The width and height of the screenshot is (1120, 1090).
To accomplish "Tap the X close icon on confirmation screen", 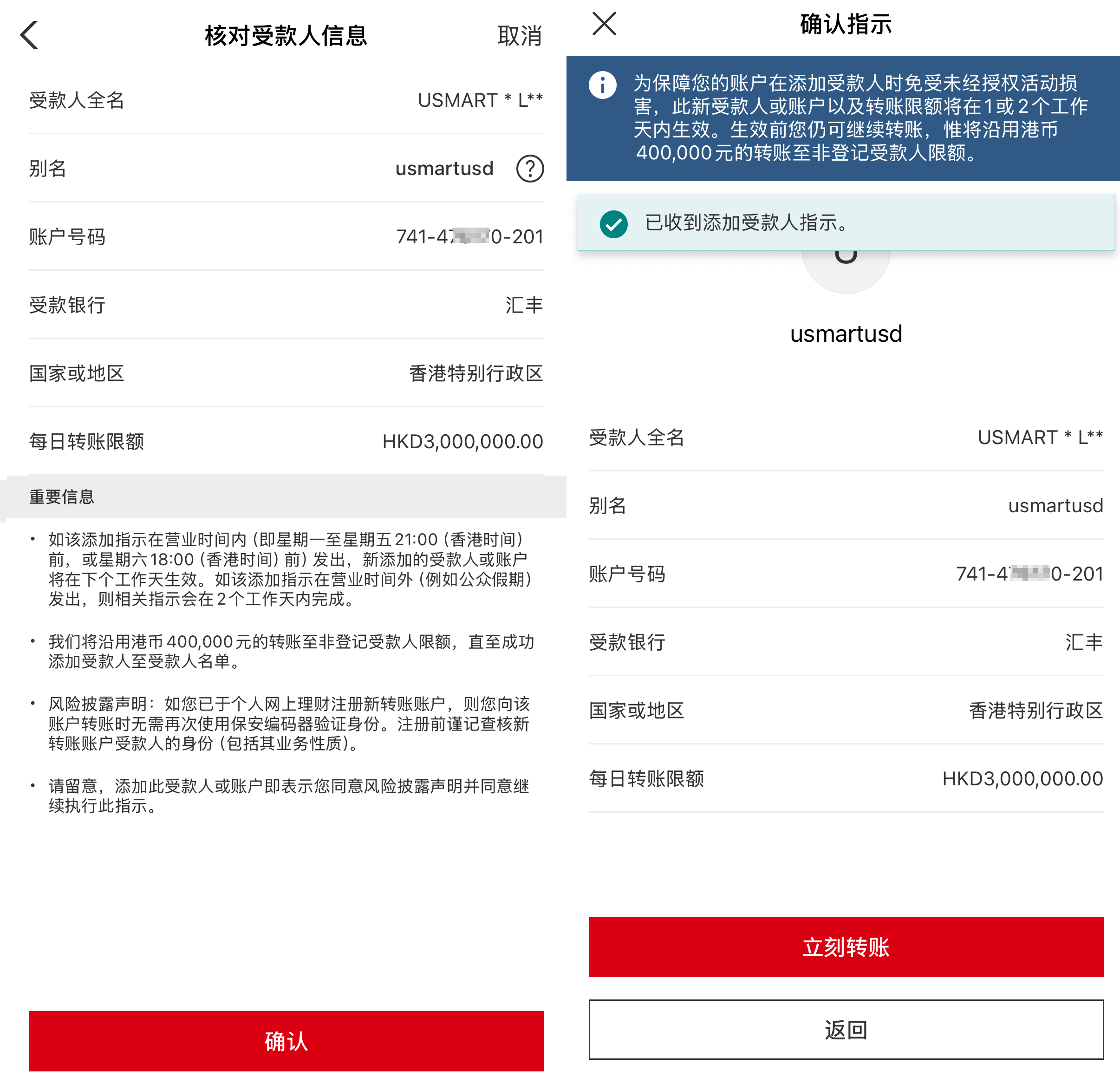I will click(x=604, y=24).
